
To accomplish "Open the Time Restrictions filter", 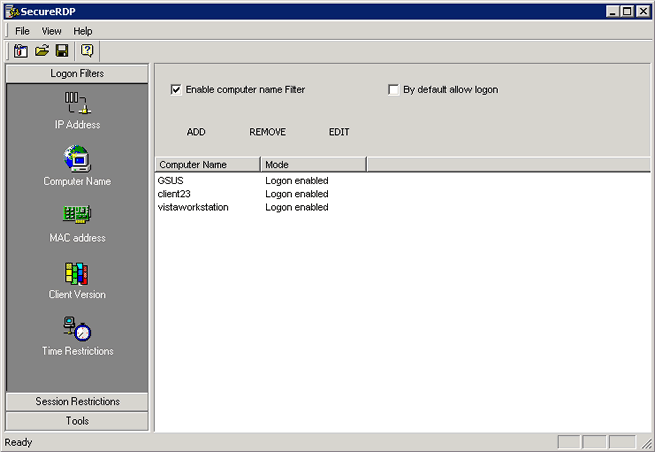I will (77, 329).
